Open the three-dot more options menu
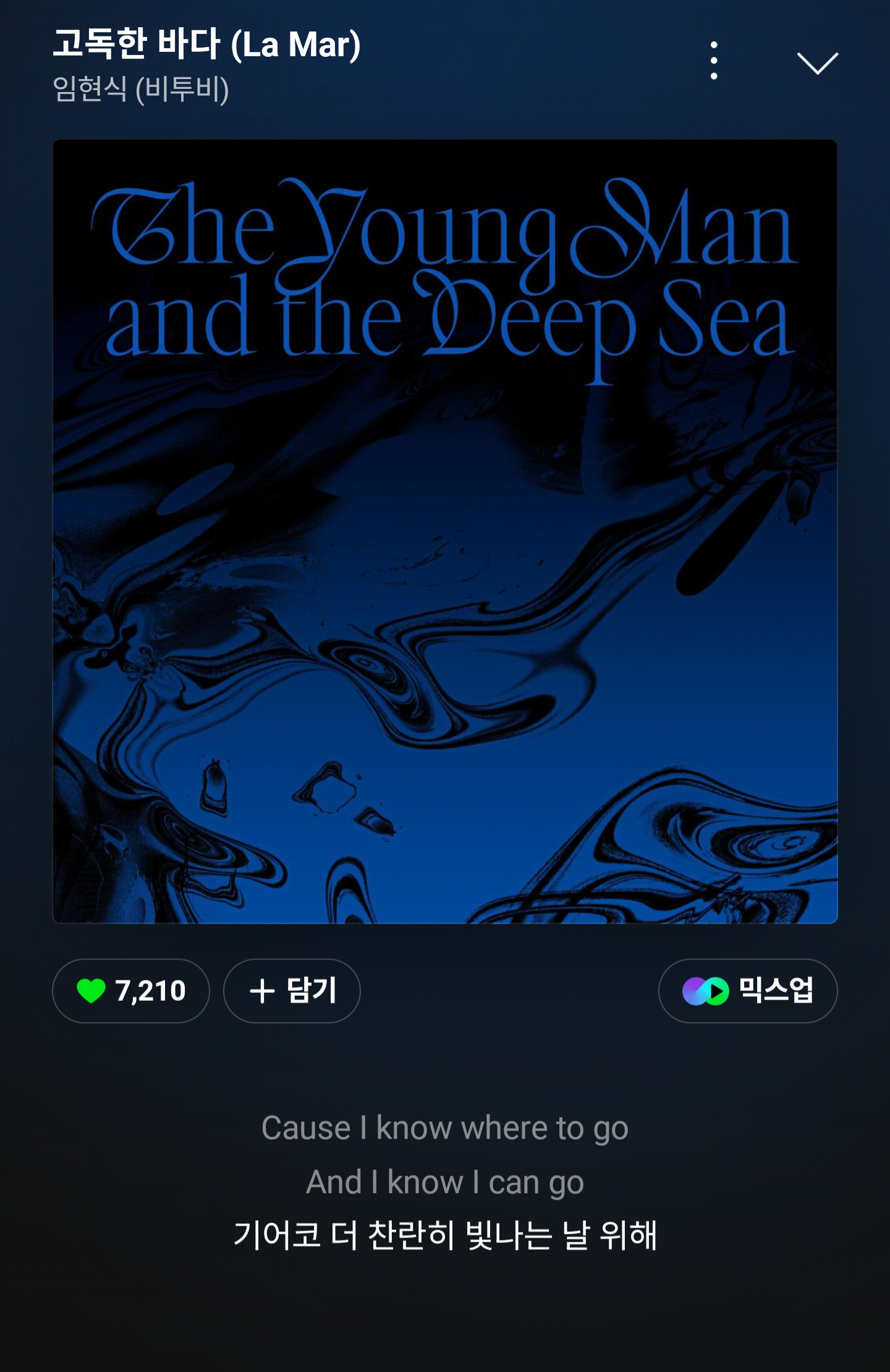This screenshot has height=1372, width=890. pos(714,61)
